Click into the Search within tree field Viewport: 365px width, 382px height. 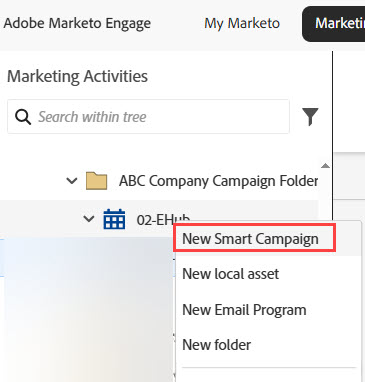pyautogui.click(x=148, y=117)
